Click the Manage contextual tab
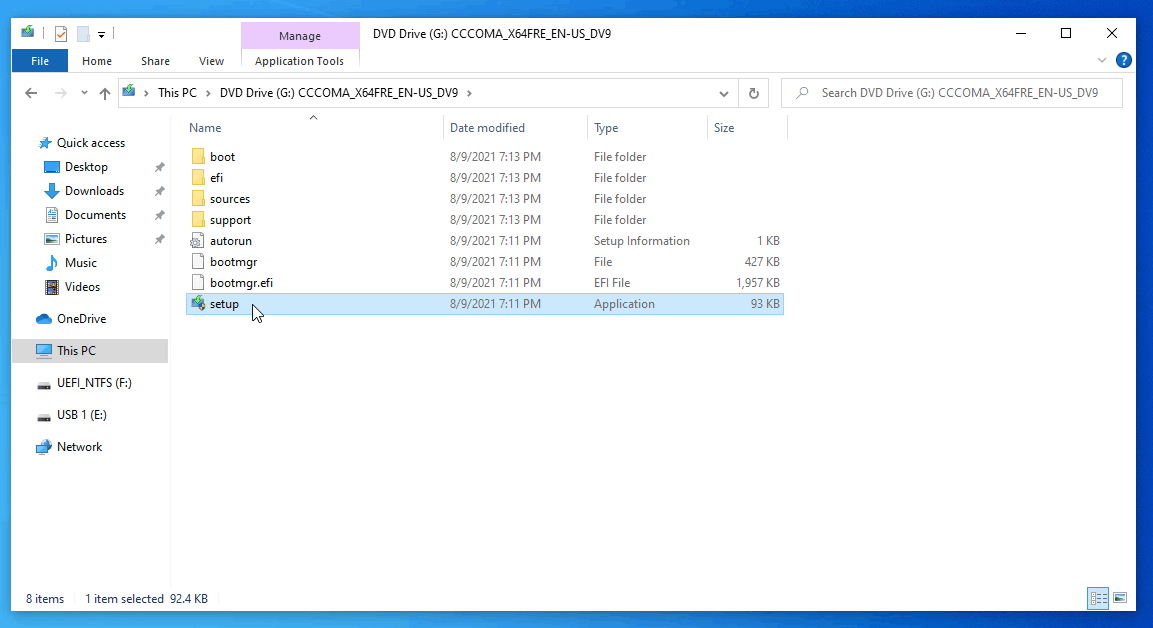Viewport: 1153px width, 628px height. point(300,36)
